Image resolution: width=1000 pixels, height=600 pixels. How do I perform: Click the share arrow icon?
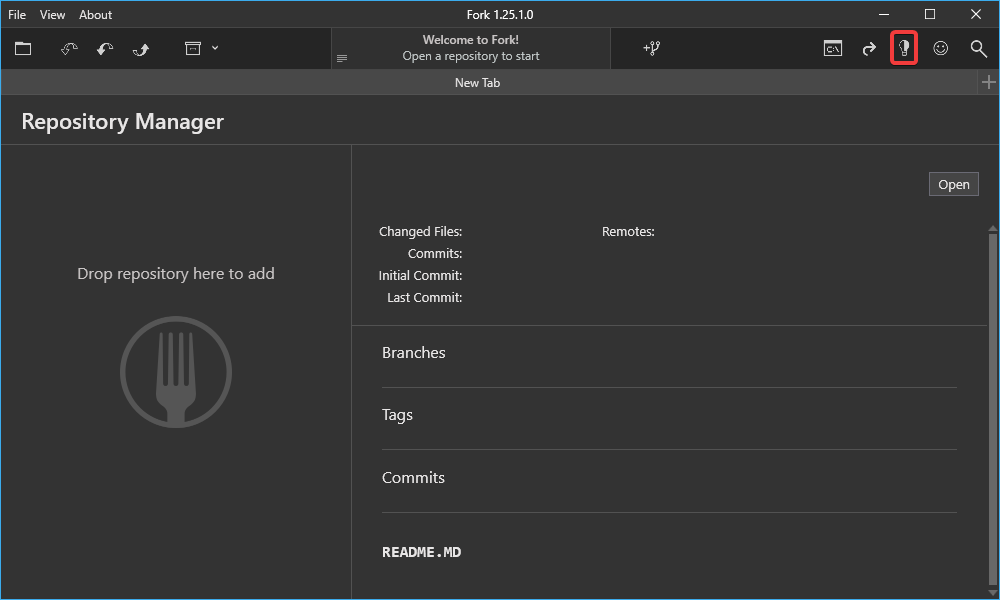[x=869, y=48]
